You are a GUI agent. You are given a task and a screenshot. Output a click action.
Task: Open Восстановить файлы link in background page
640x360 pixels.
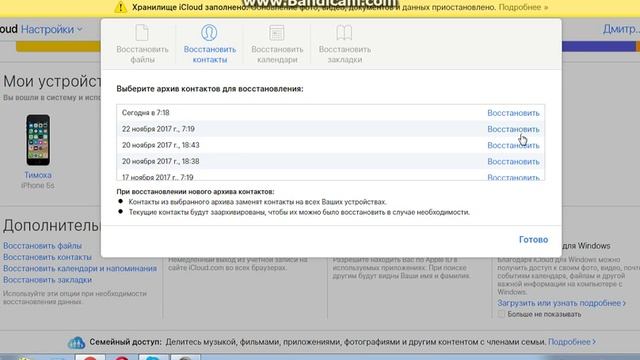click(x=42, y=246)
